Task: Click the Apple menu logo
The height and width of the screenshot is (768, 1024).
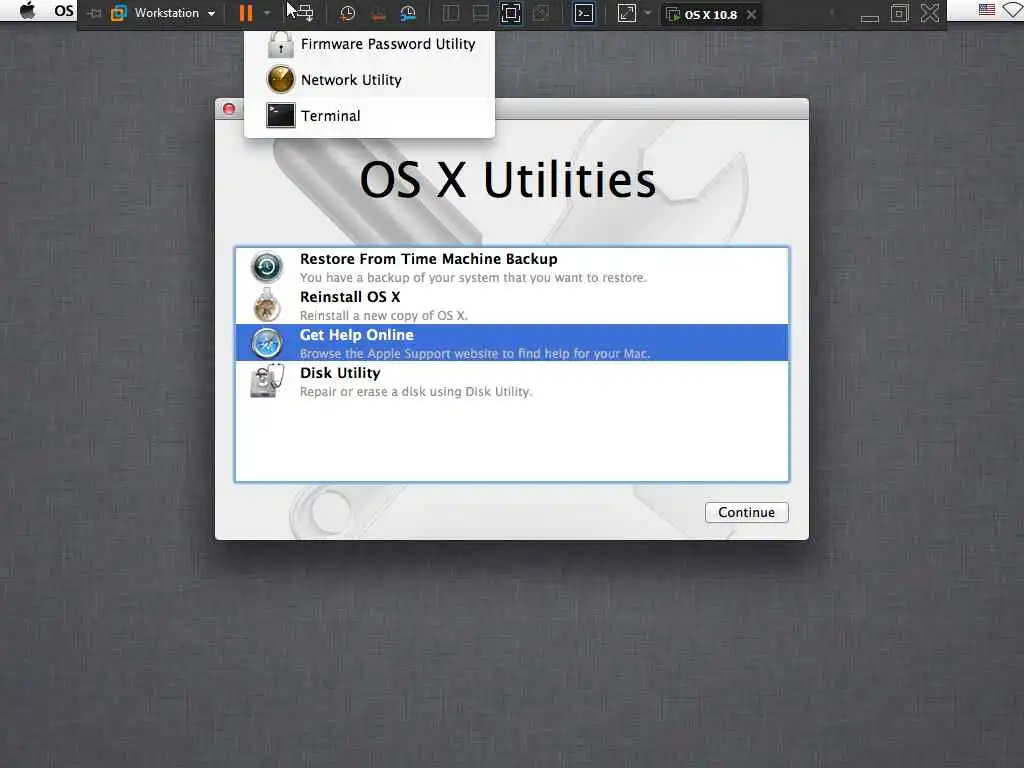Action: (x=27, y=10)
